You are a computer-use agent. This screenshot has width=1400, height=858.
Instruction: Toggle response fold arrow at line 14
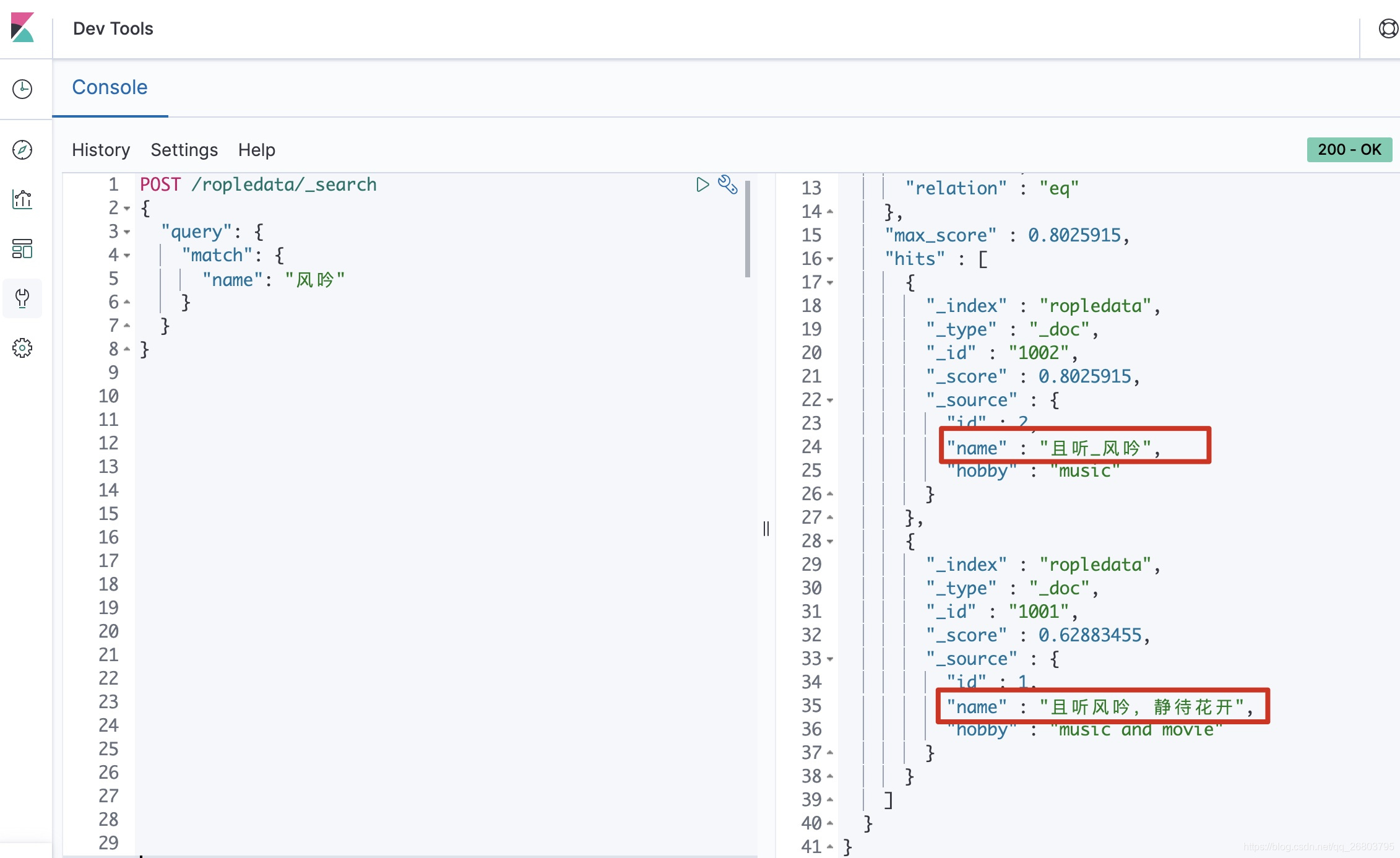pos(830,212)
